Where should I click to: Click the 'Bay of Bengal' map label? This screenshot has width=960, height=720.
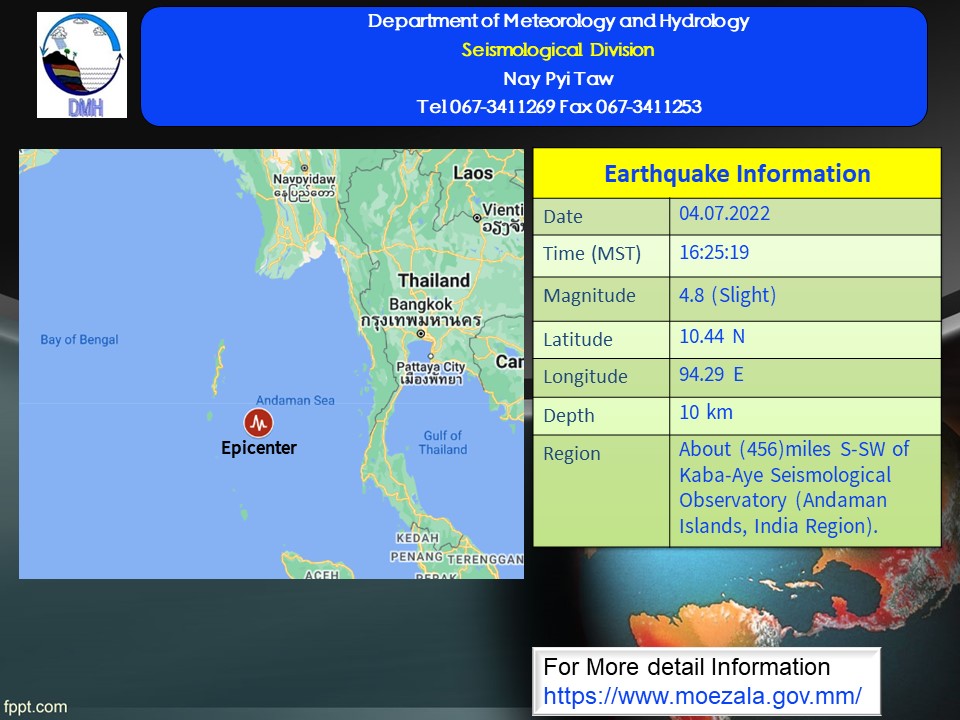click(80, 340)
